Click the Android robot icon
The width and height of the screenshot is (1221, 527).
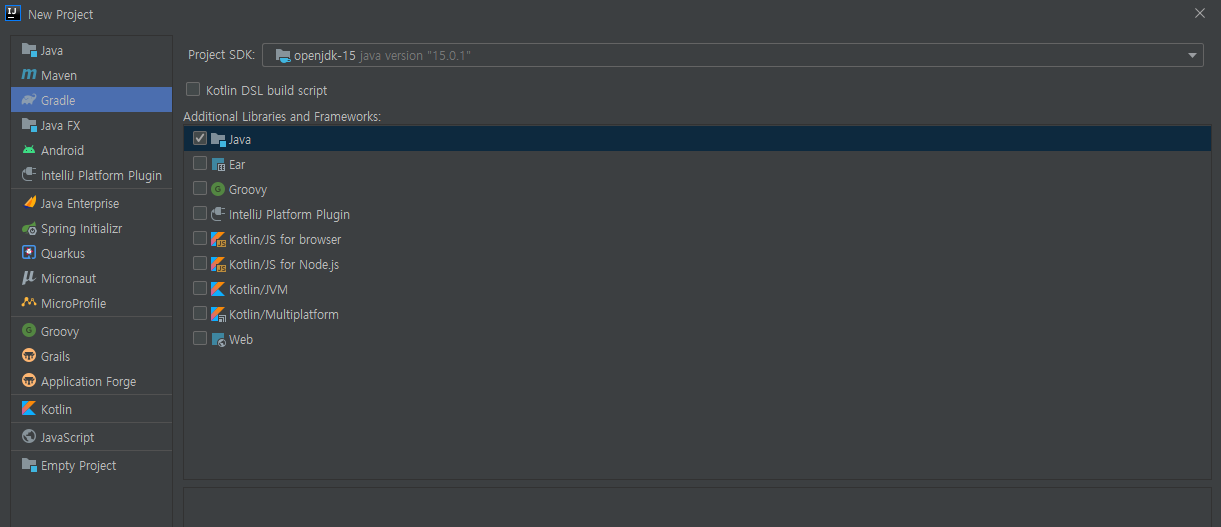pos(29,150)
